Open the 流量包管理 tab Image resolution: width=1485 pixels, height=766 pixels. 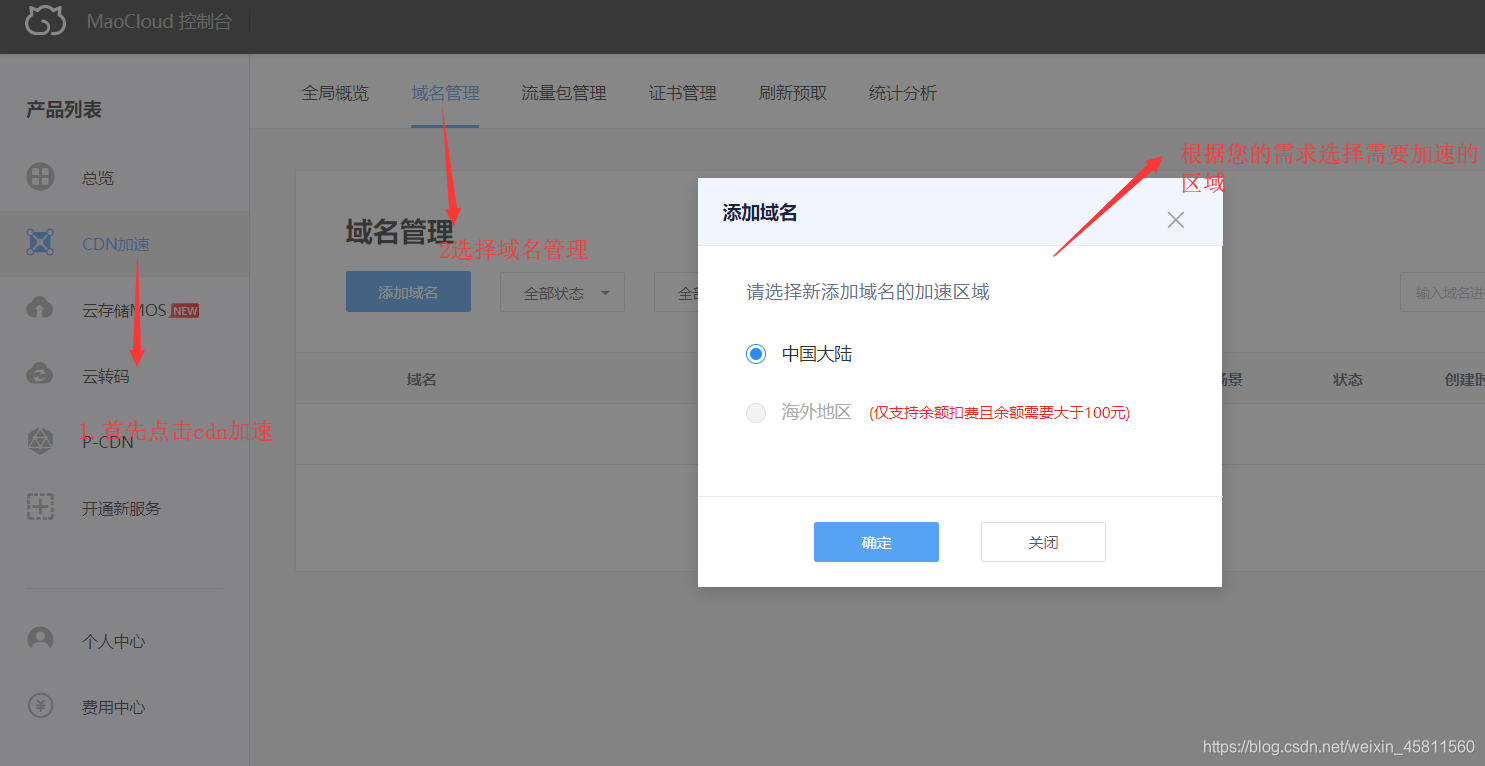[x=564, y=93]
